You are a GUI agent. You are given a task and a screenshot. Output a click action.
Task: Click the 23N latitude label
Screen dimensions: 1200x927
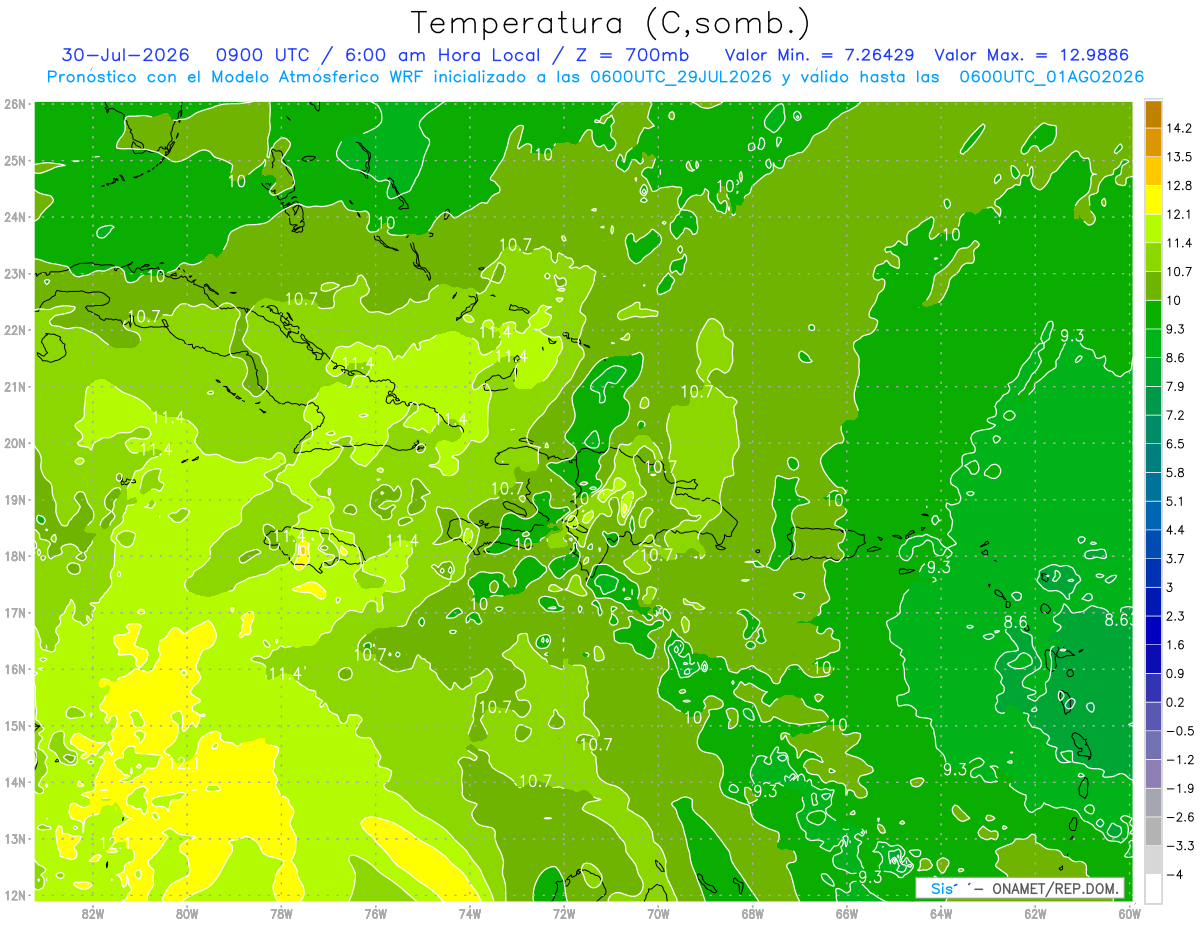tap(15, 273)
